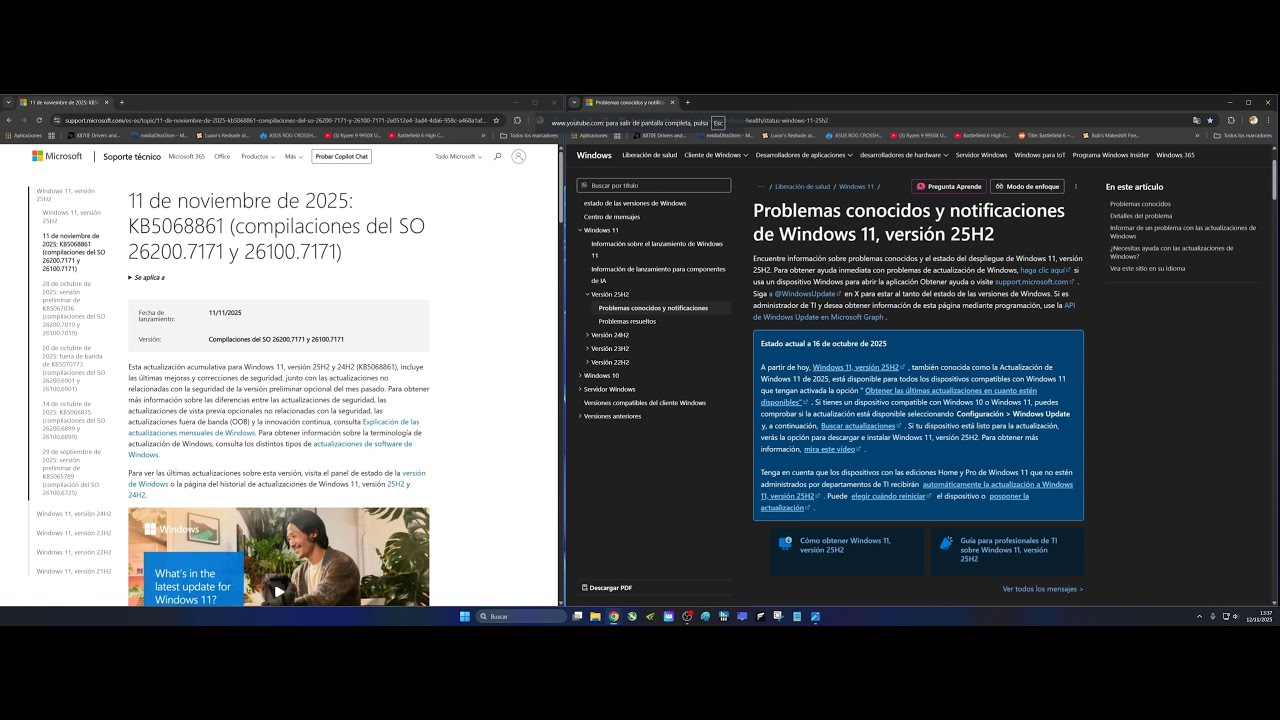Reload the Microsoft support page in left browser
The width and height of the screenshot is (1280, 720).
[x=39, y=120]
